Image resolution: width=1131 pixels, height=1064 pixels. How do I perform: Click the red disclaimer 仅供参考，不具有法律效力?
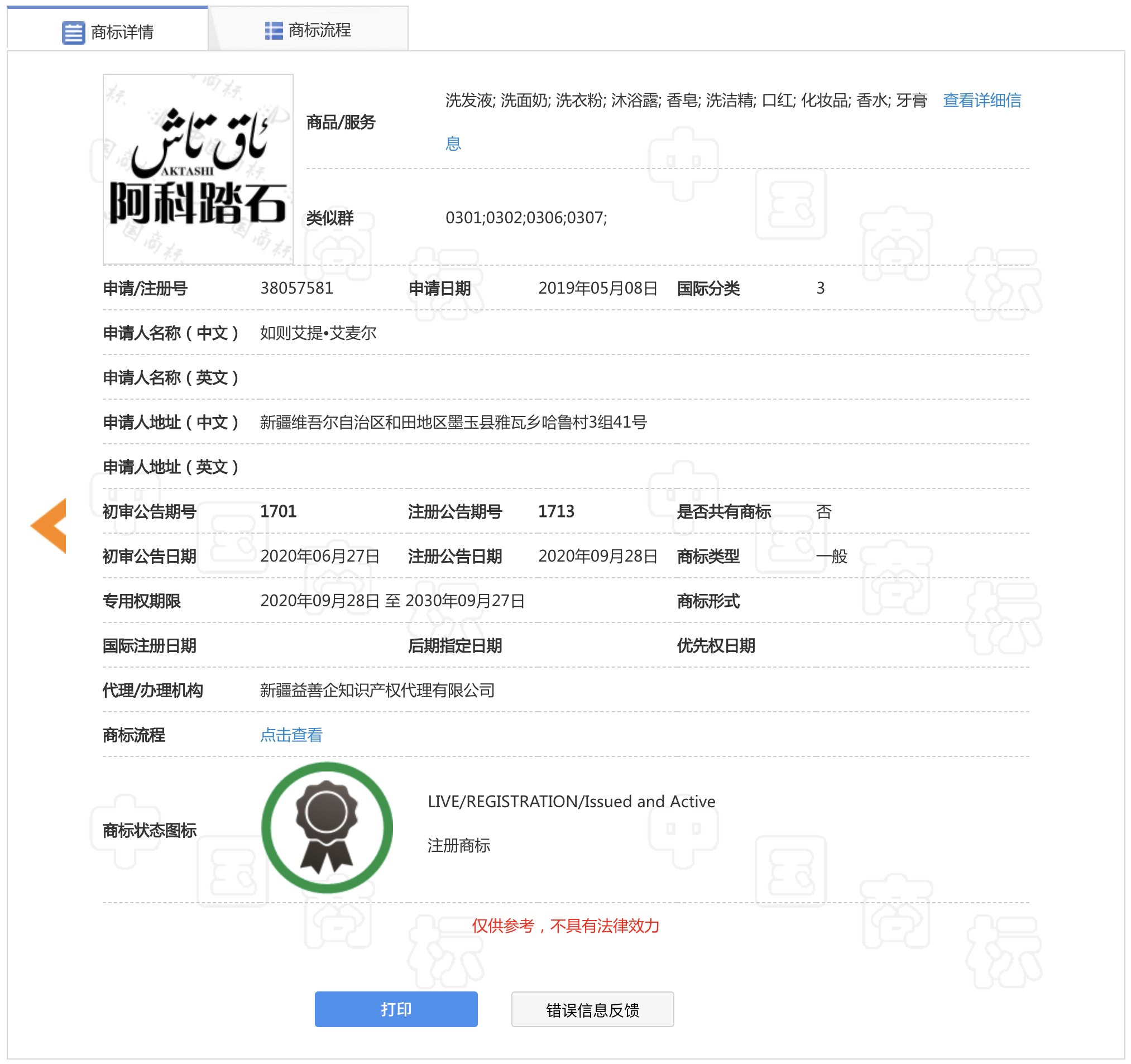(566, 926)
